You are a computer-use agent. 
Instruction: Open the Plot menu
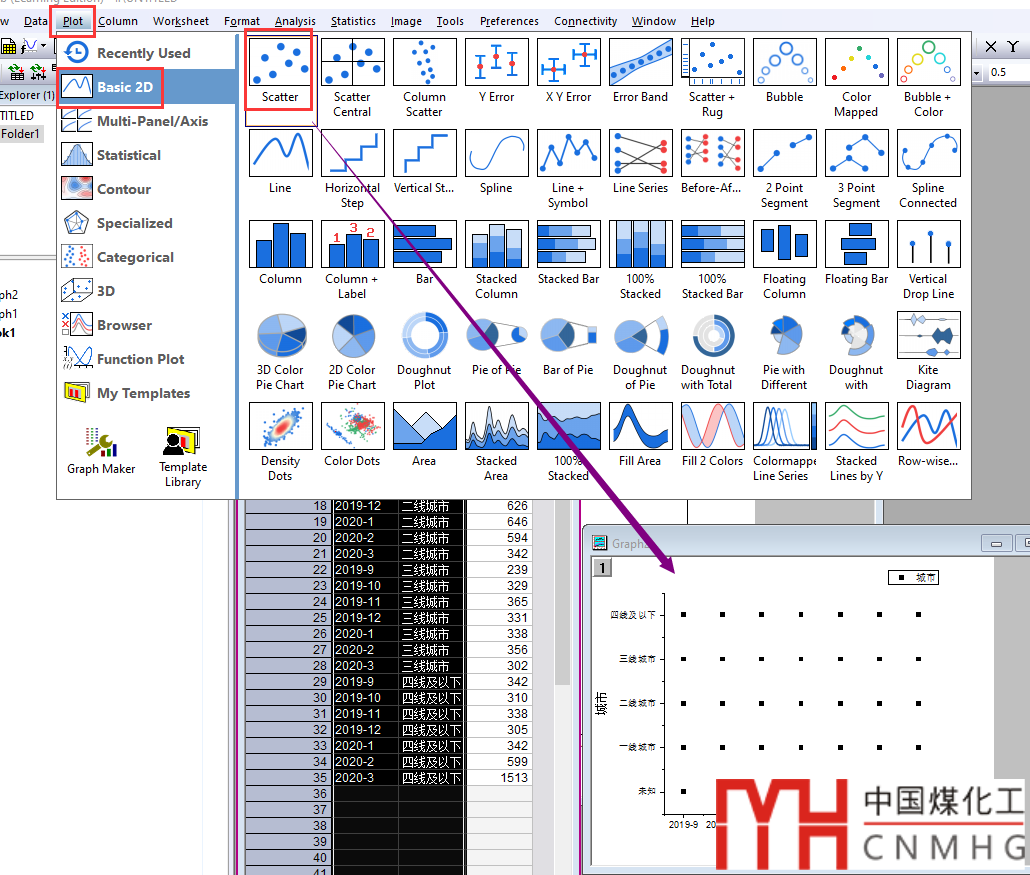coord(73,21)
